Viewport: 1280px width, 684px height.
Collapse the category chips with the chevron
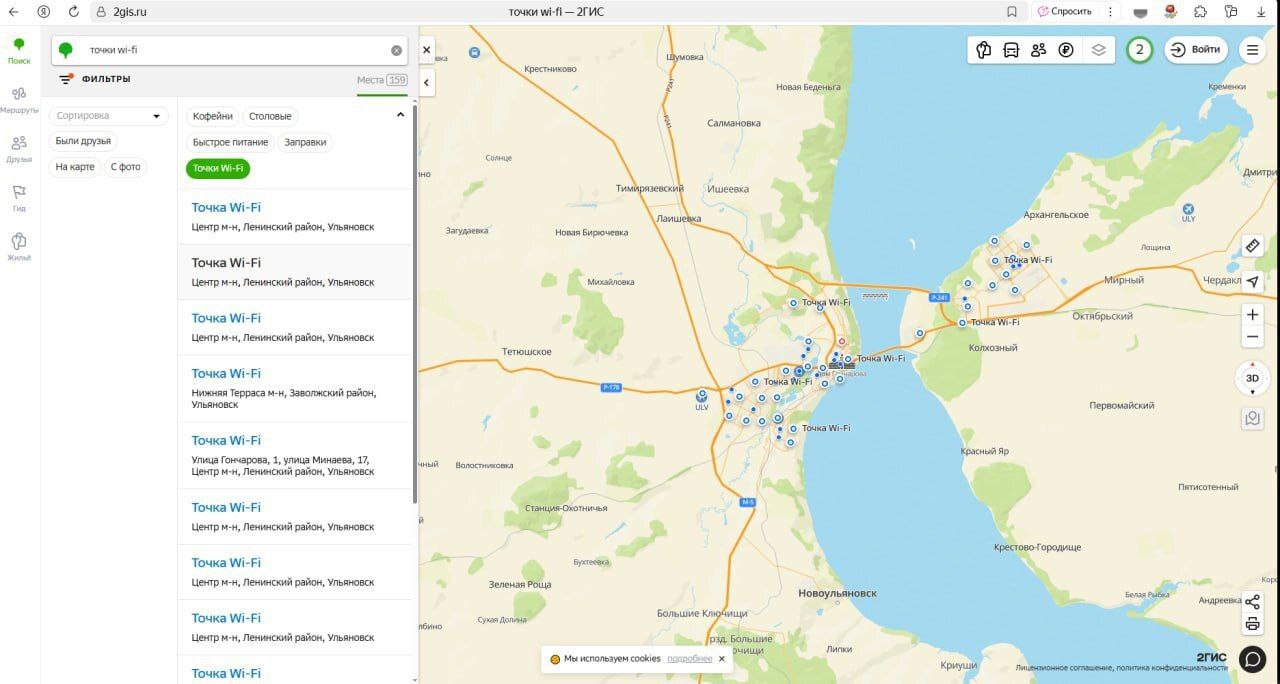click(x=401, y=115)
